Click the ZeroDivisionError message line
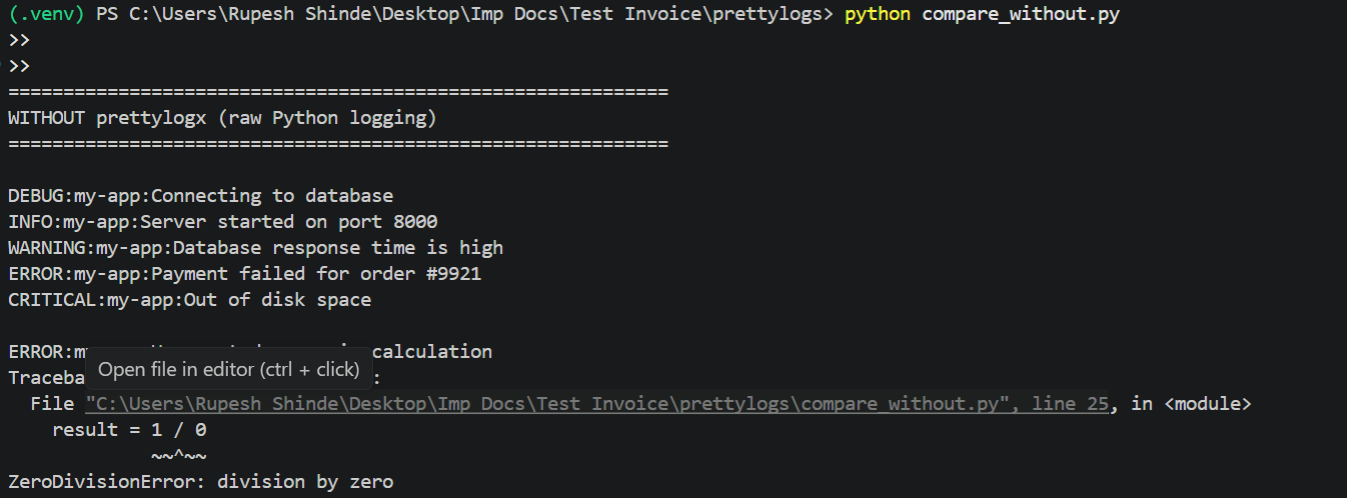This screenshot has height=498, width=1347. (201, 482)
